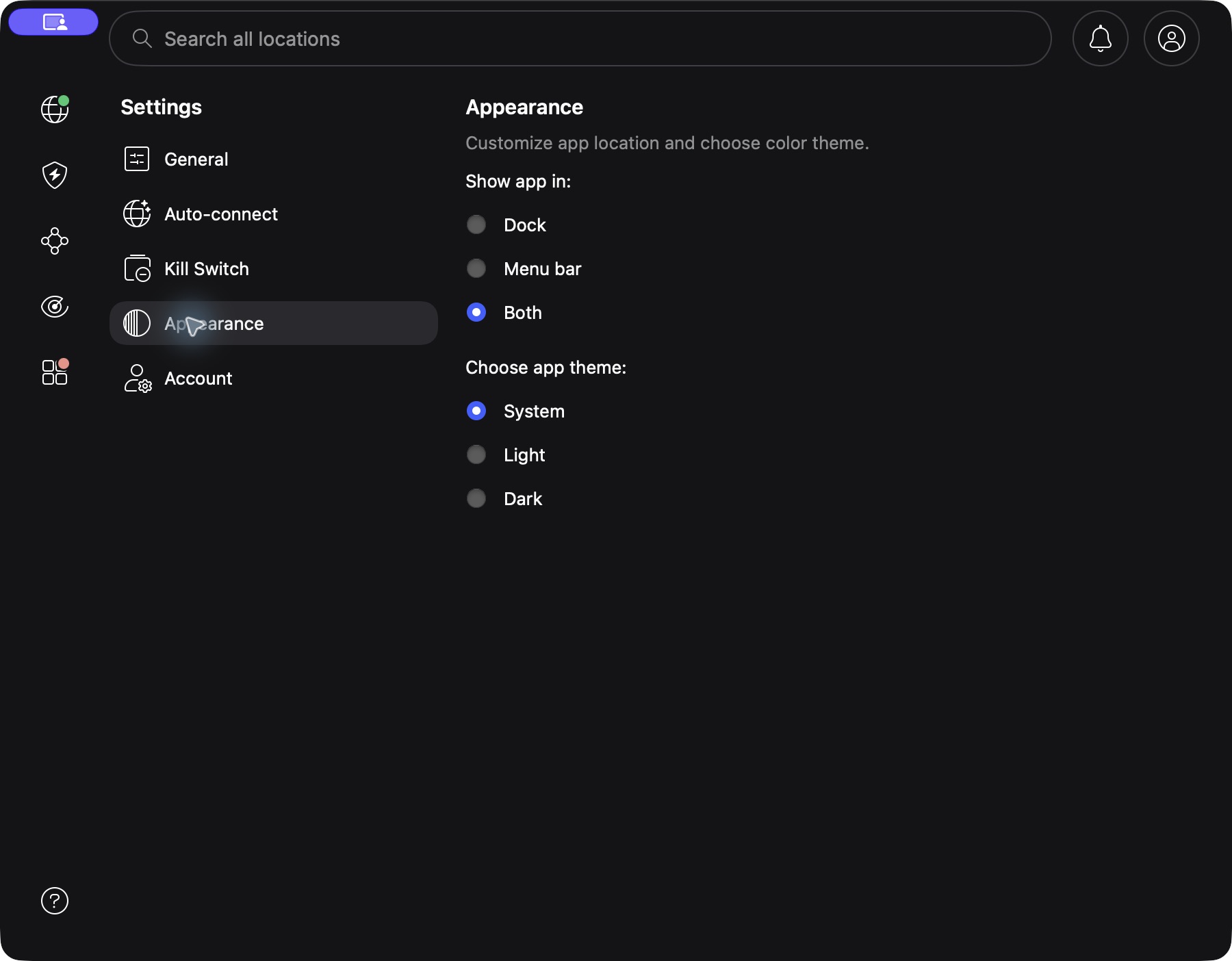Open notifications bell icon
1232x961 pixels.
point(1101,38)
